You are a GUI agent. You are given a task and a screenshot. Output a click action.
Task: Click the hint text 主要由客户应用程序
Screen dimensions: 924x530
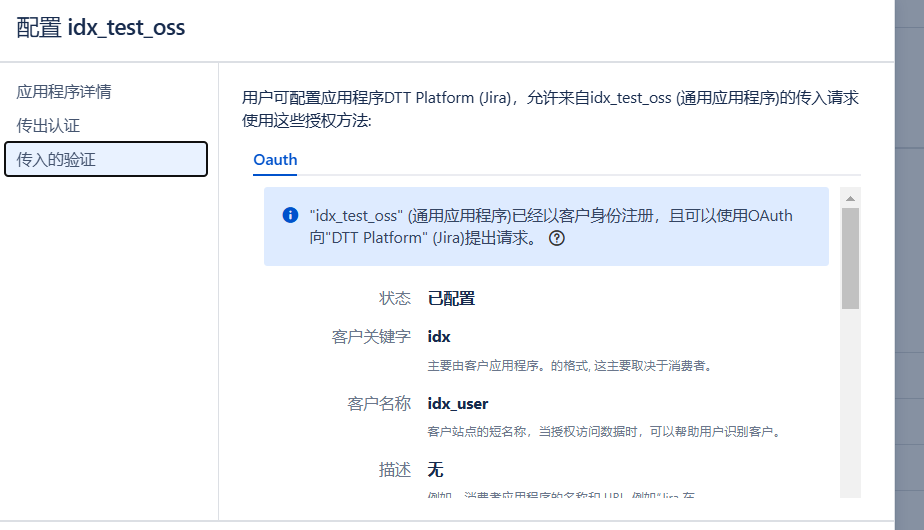pyautogui.click(x=572, y=366)
